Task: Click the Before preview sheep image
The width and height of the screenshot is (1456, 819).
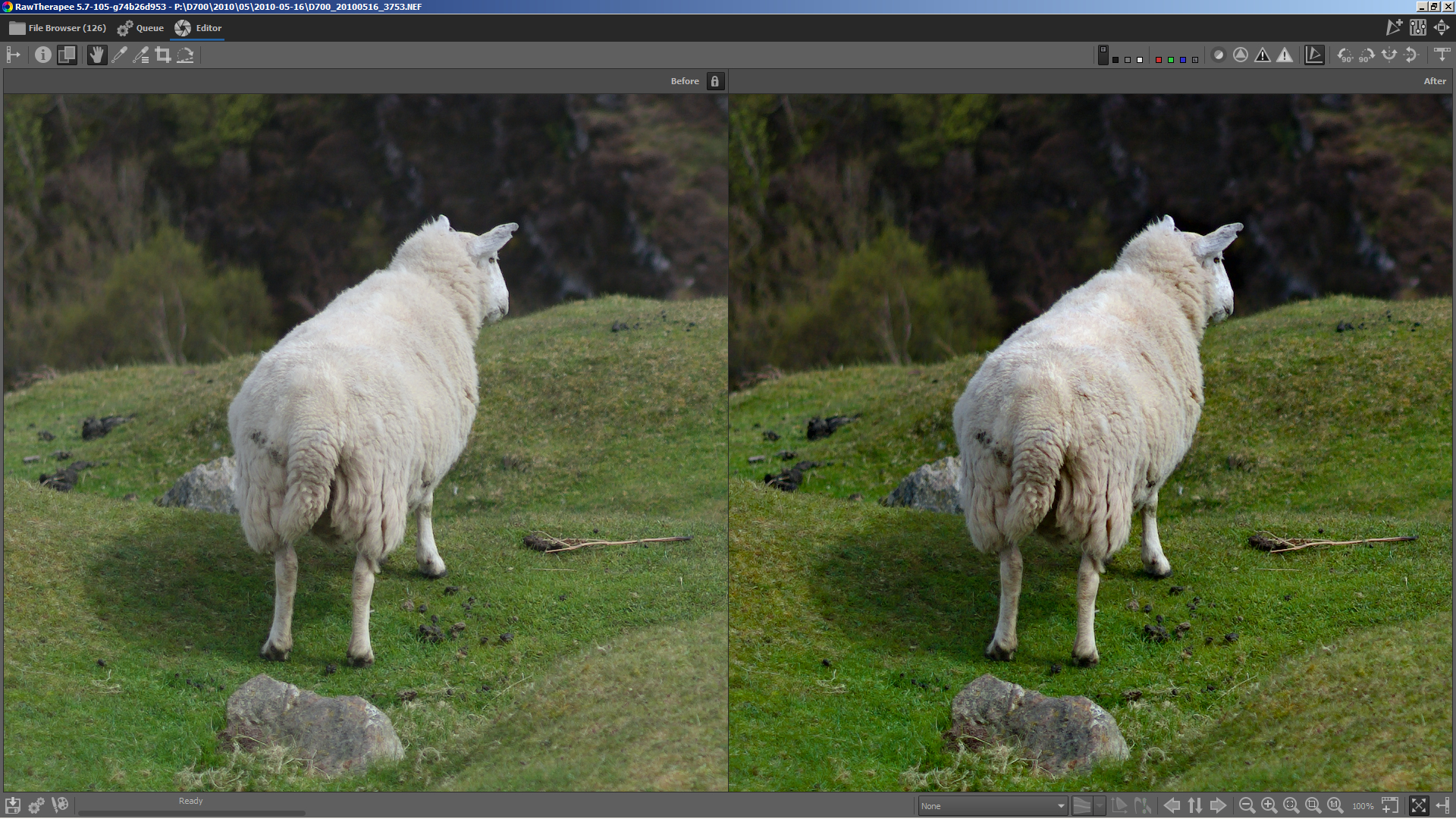Action: tap(366, 443)
